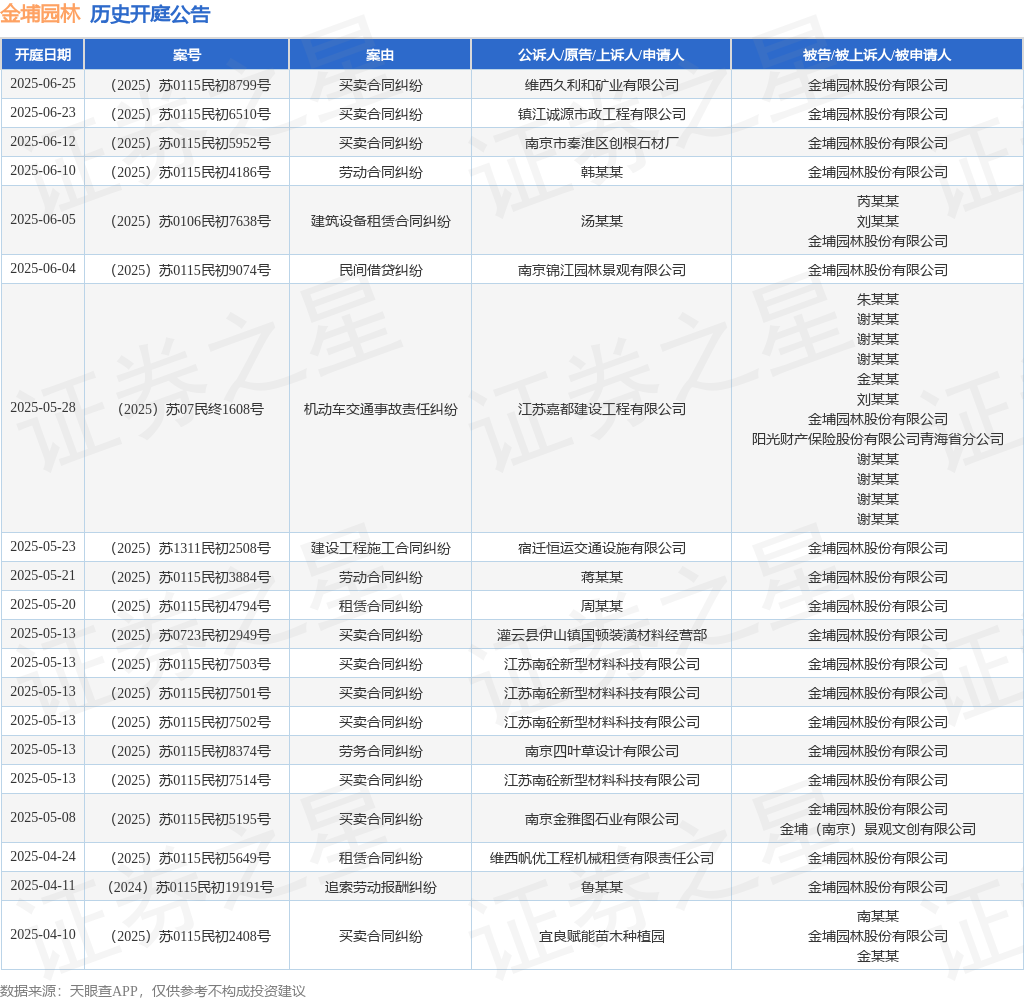This screenshot has width=1024, height=1000.
Task: Click plaintiff 宜良赋能苗木种植园
Action: tap(601, 937)
